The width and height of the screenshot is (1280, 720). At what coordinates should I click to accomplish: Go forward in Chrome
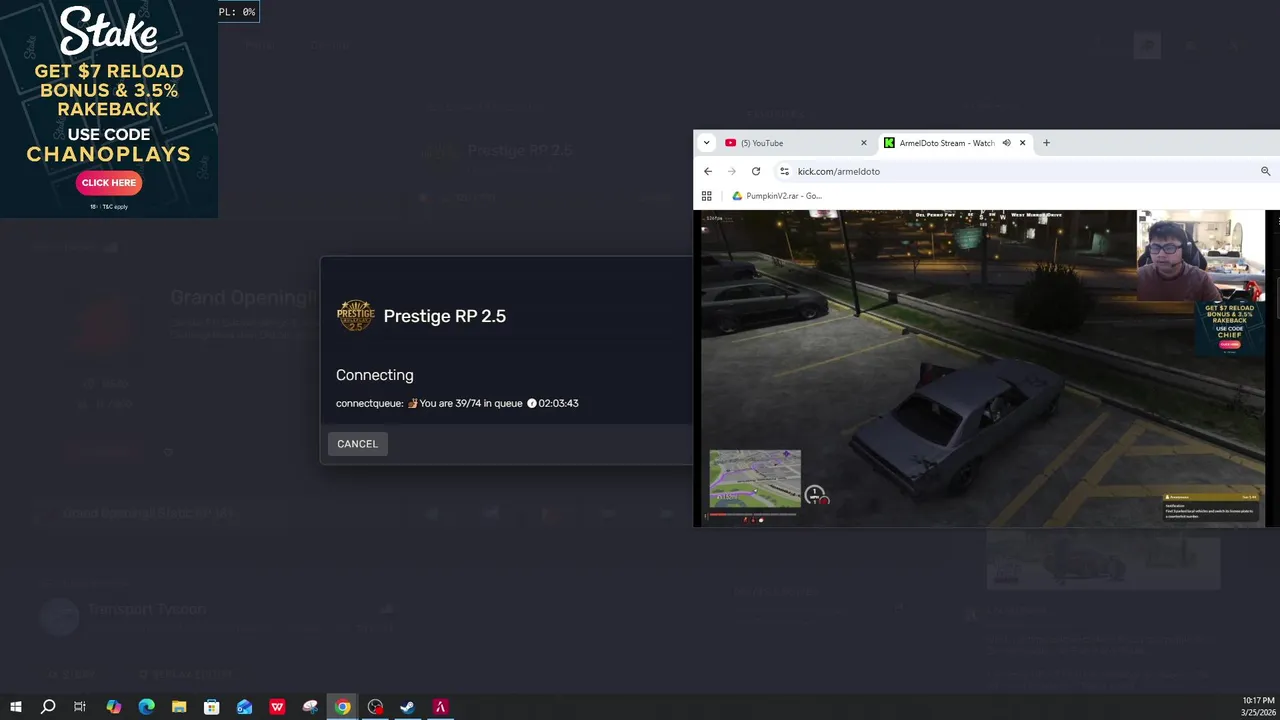click(x=732, y=171)
